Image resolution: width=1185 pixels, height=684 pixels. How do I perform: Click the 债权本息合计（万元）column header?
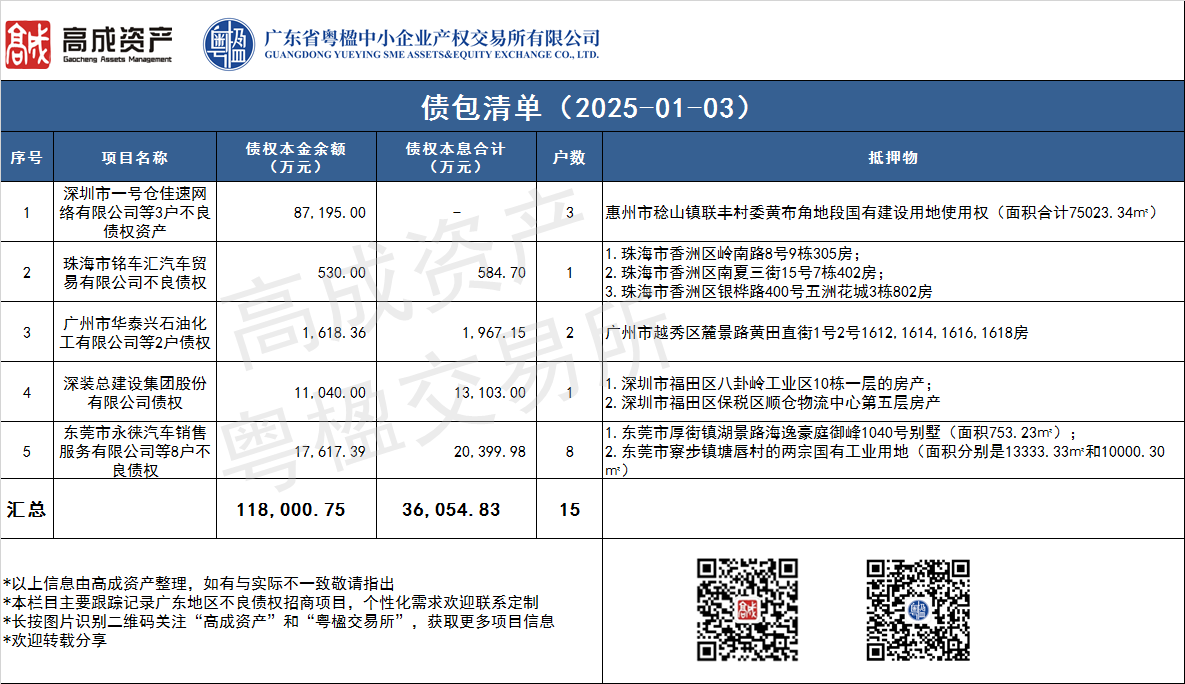click(x=456, y=157)
